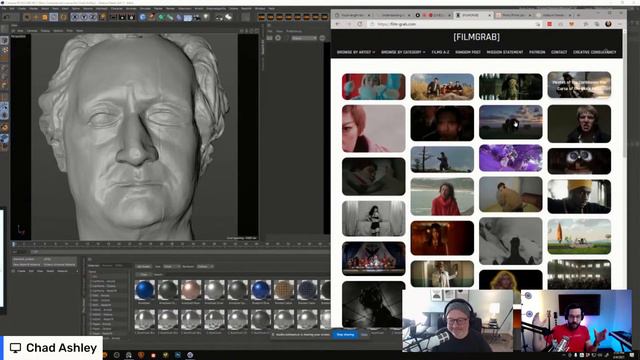Image resolution: width=640 pixels, height=360 pixels.
Task: Click the browser Reload icon
Action: click(x=360, y=24)
